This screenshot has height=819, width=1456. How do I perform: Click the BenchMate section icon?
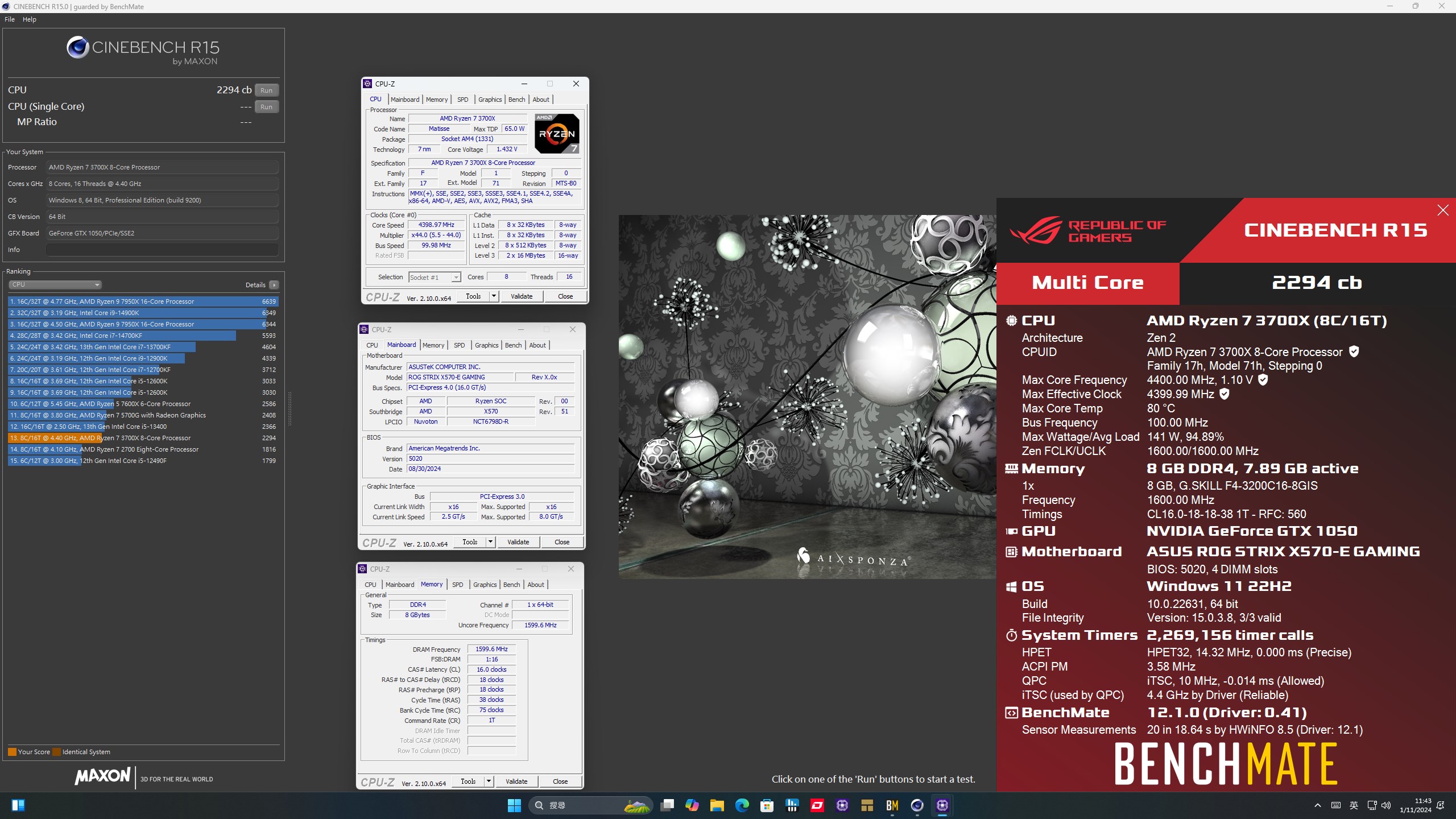[1011, 713]
